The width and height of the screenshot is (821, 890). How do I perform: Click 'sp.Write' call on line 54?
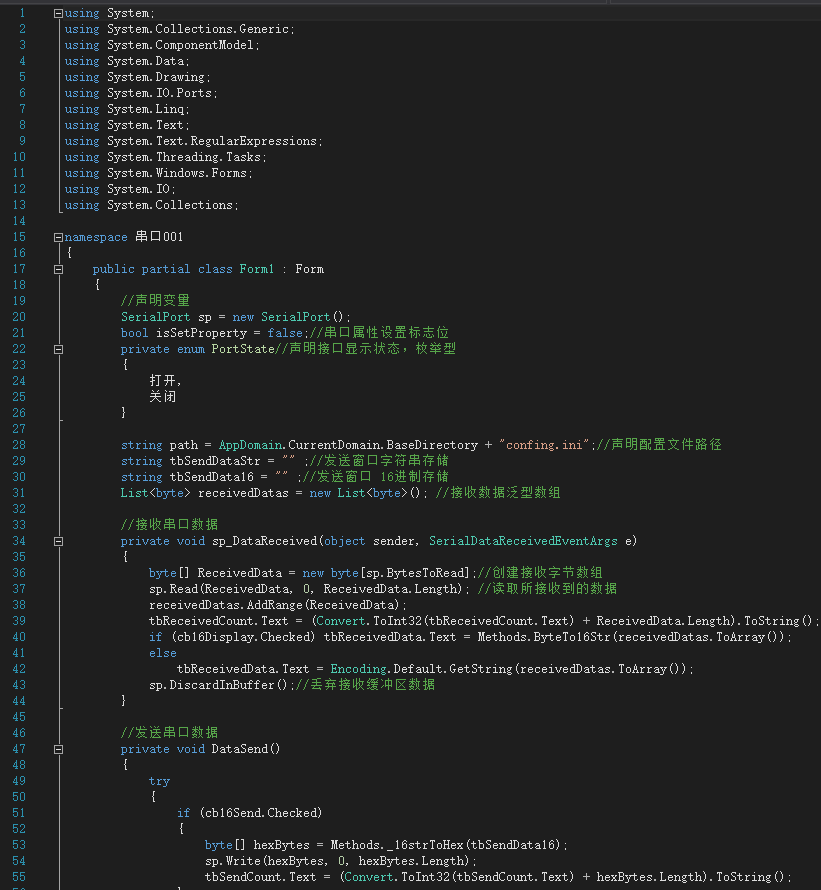click(x=233, y=861)
